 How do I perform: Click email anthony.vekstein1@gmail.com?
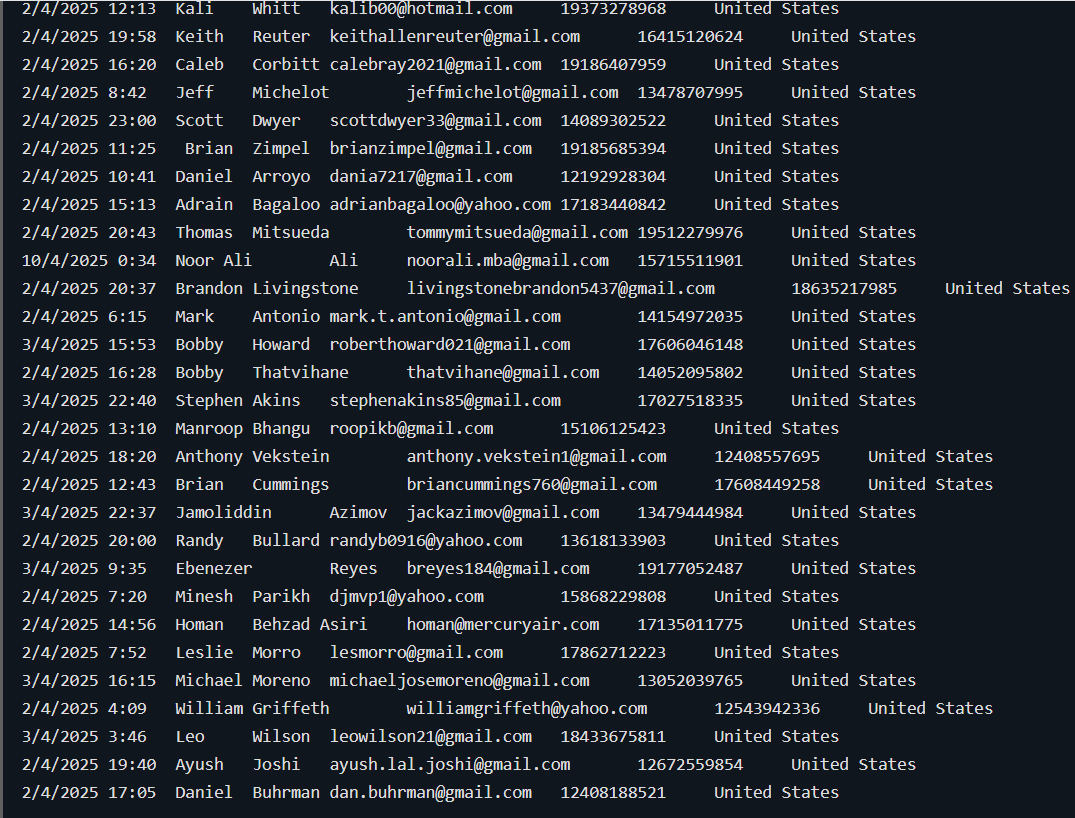point(536,457)
